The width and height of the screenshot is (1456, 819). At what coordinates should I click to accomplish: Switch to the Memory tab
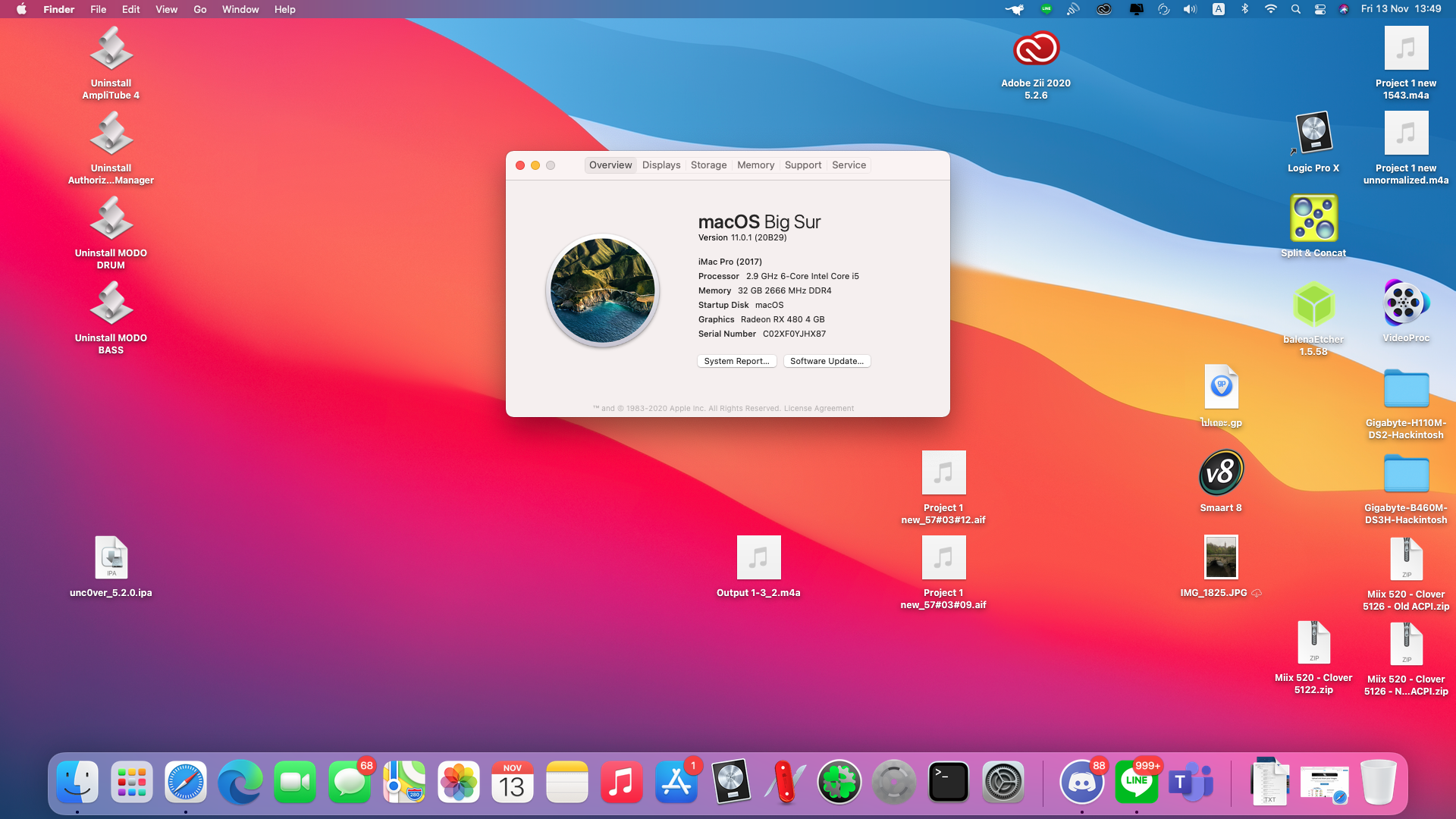(x=755, y=165)
